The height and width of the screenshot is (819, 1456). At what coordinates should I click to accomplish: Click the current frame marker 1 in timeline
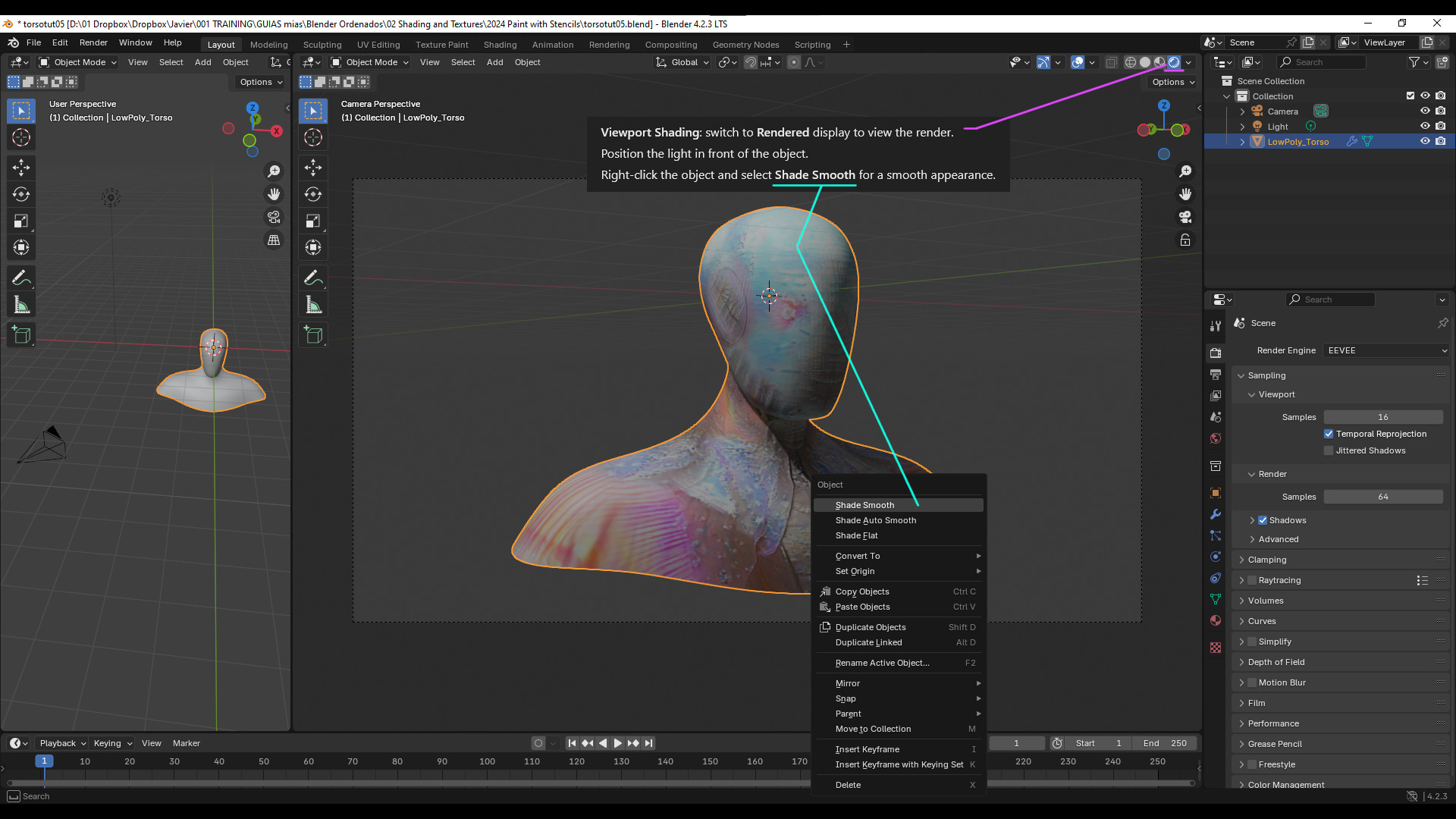(x=44, y=761)
